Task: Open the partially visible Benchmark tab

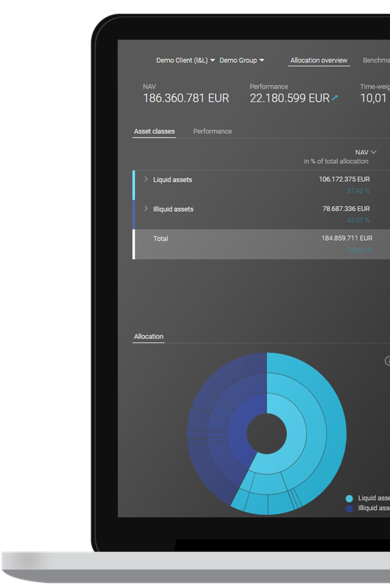Action: (x=376, y=60)
